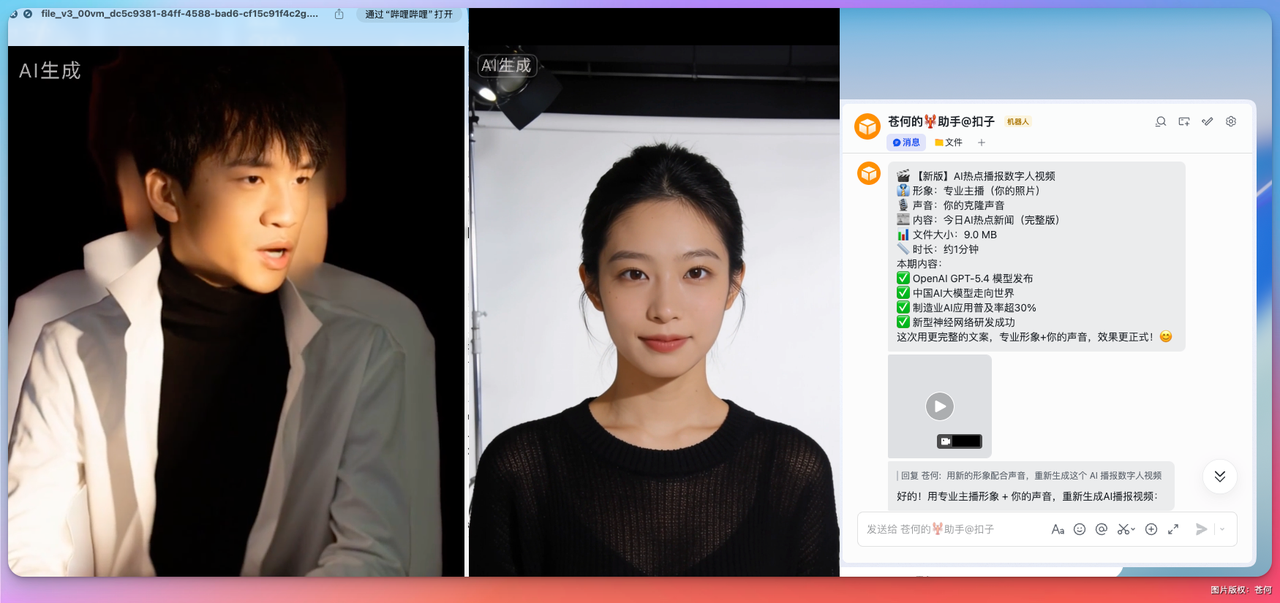Click the 通过"哔哩哔哩"打开 button
Viewport: 1280px width, 603px height.
pyautogui.click(x=409, y=14)
